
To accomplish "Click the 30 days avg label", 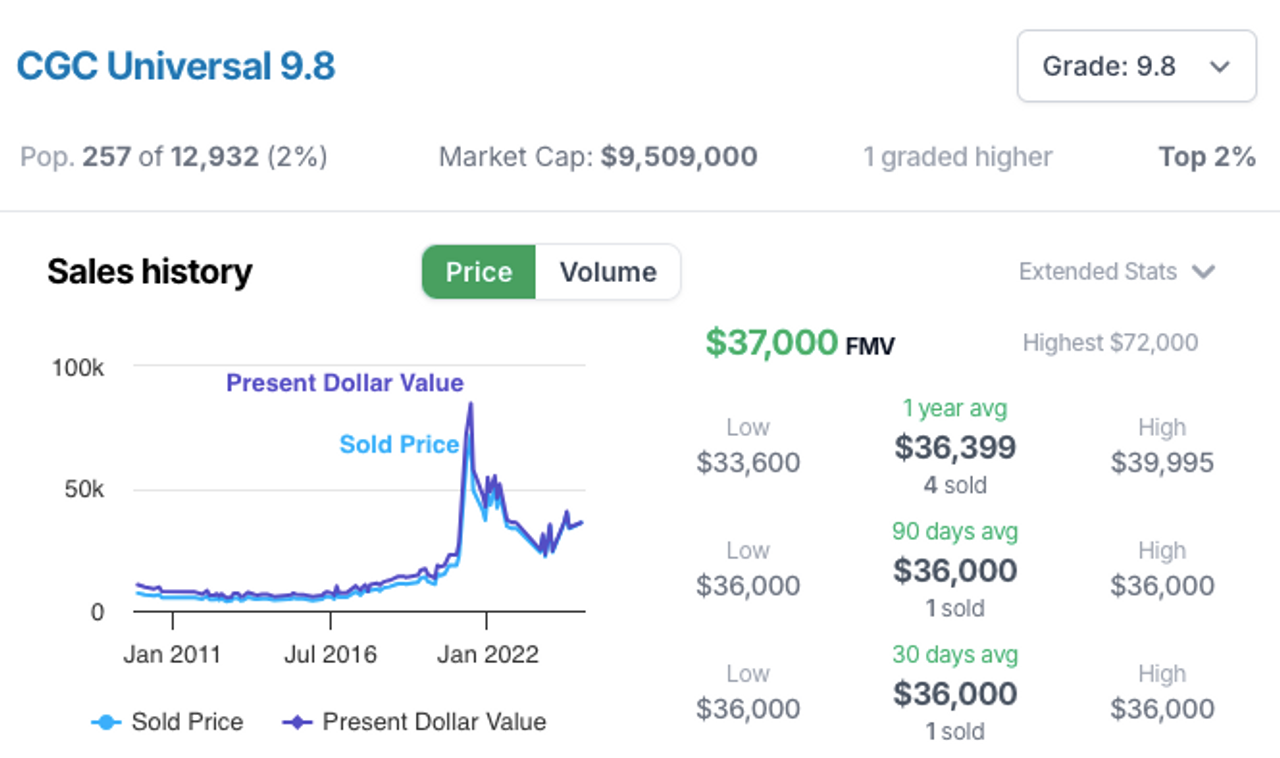I will click(955, 654).
